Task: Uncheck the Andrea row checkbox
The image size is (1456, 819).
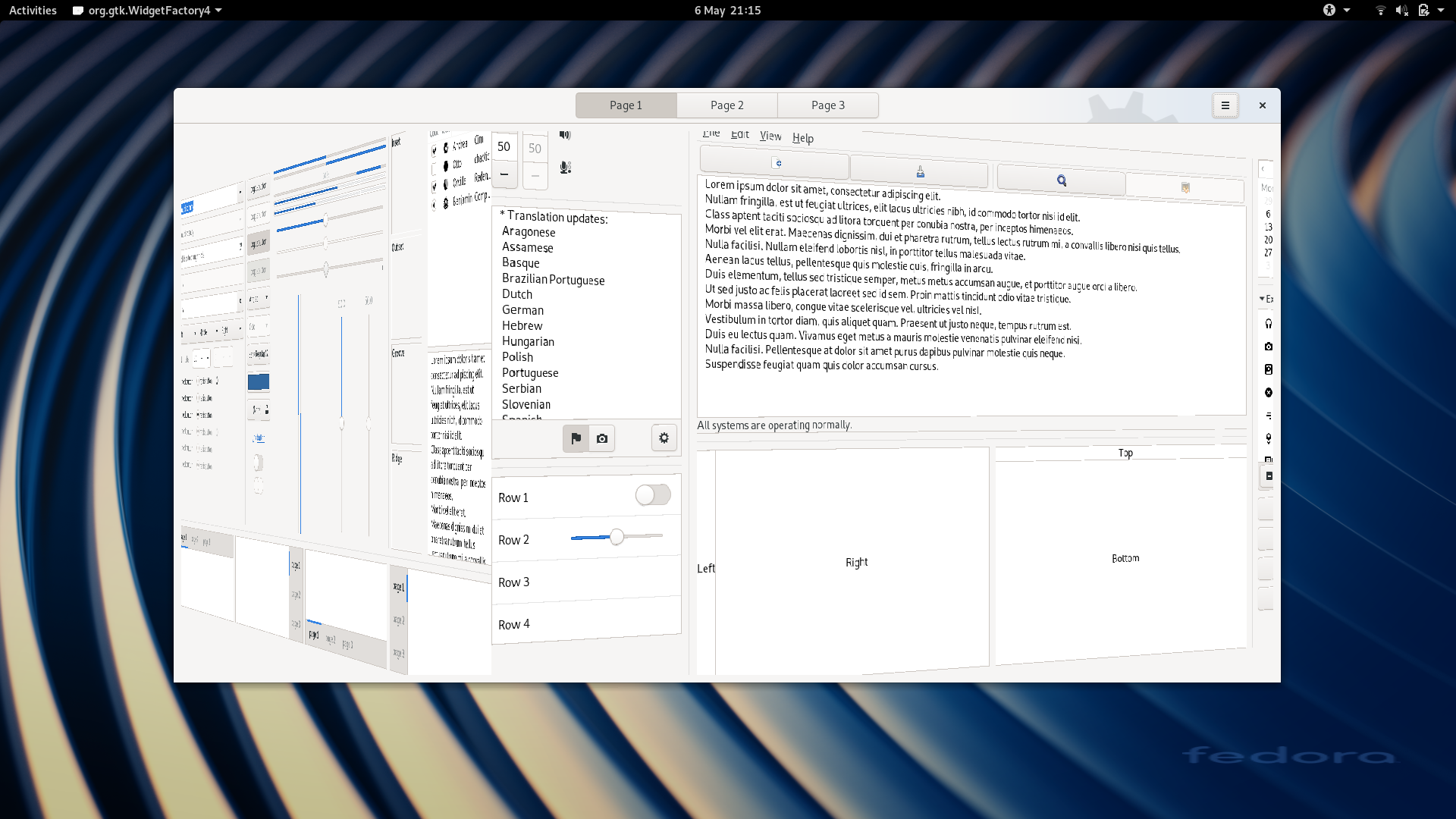Action: (x=434, y=151)
